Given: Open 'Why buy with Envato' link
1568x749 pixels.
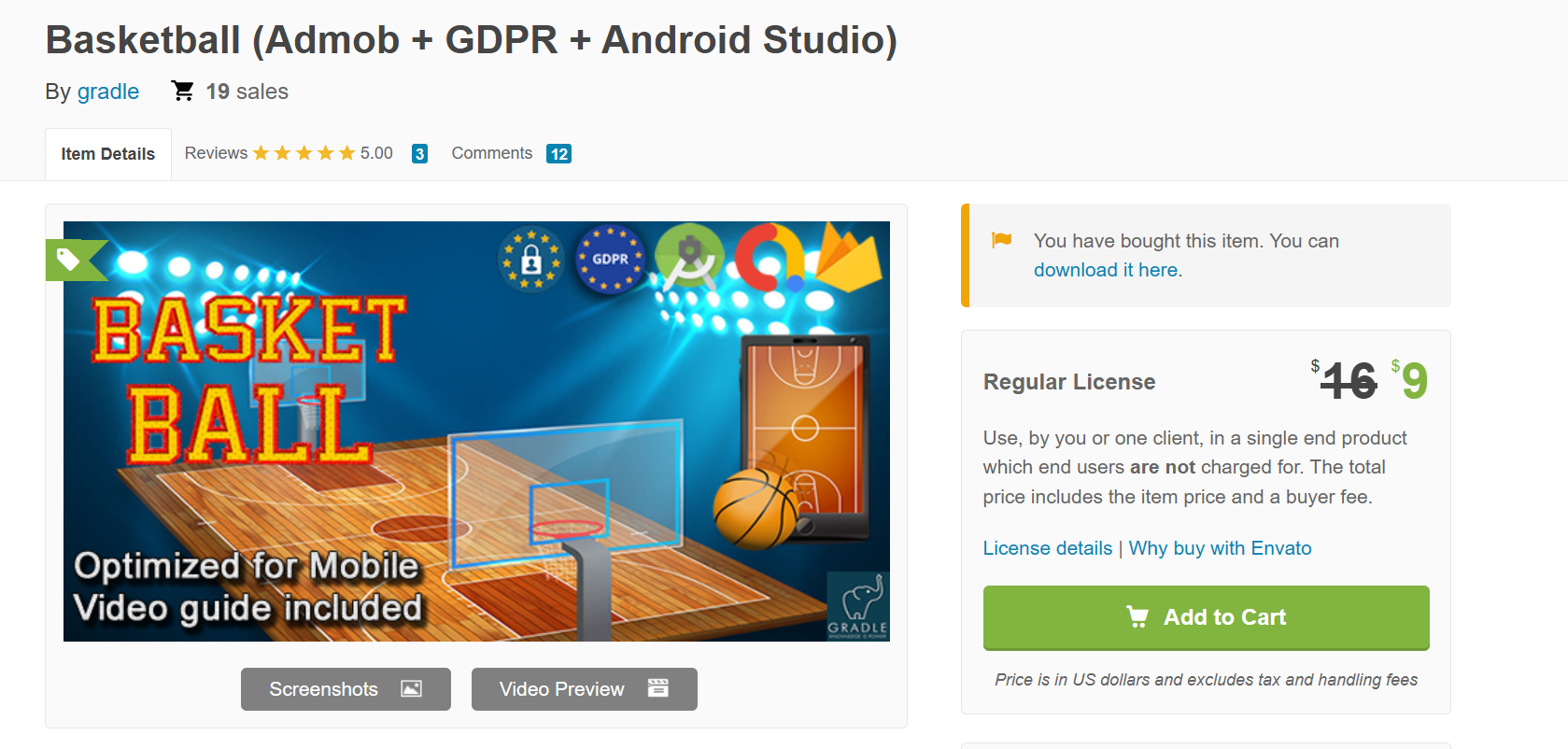Looking at the screenshot, I should pyautogui.click(x=1220, y=548).
